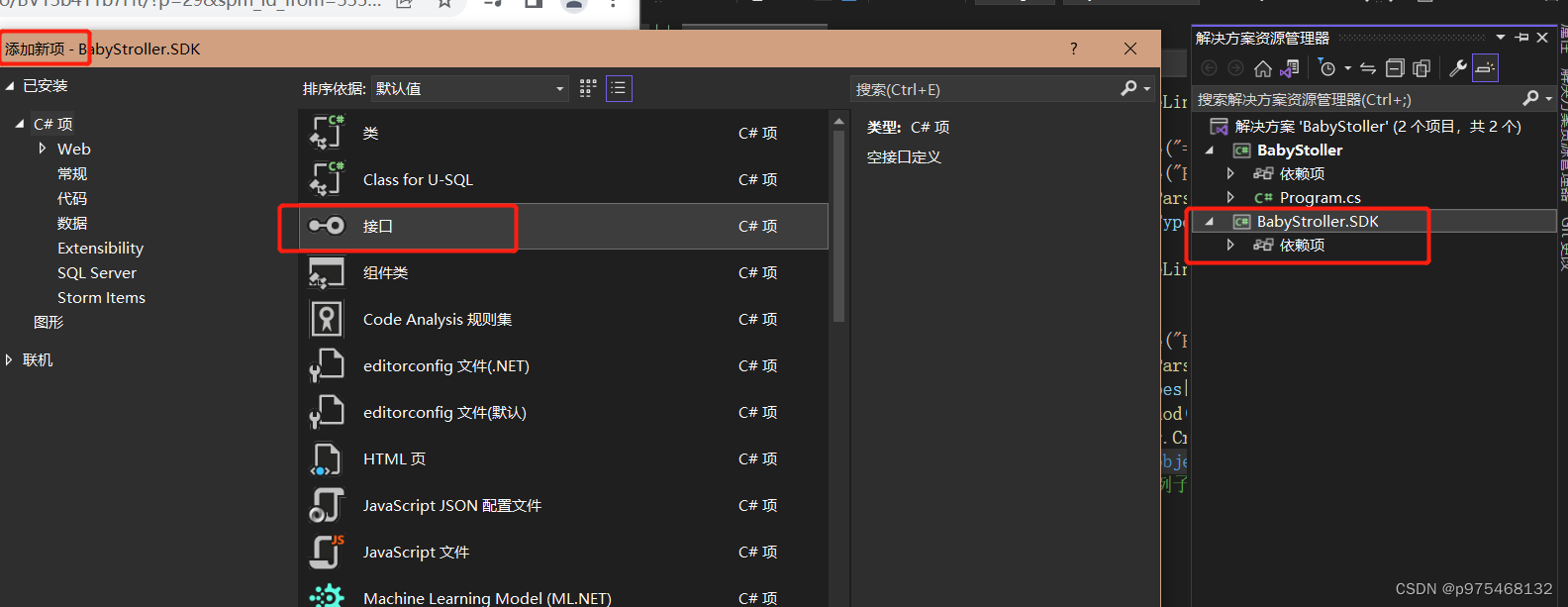Open Program.cs in Solution Explorer
This screenshot has height=607, width=1568.
point(1320,198)
